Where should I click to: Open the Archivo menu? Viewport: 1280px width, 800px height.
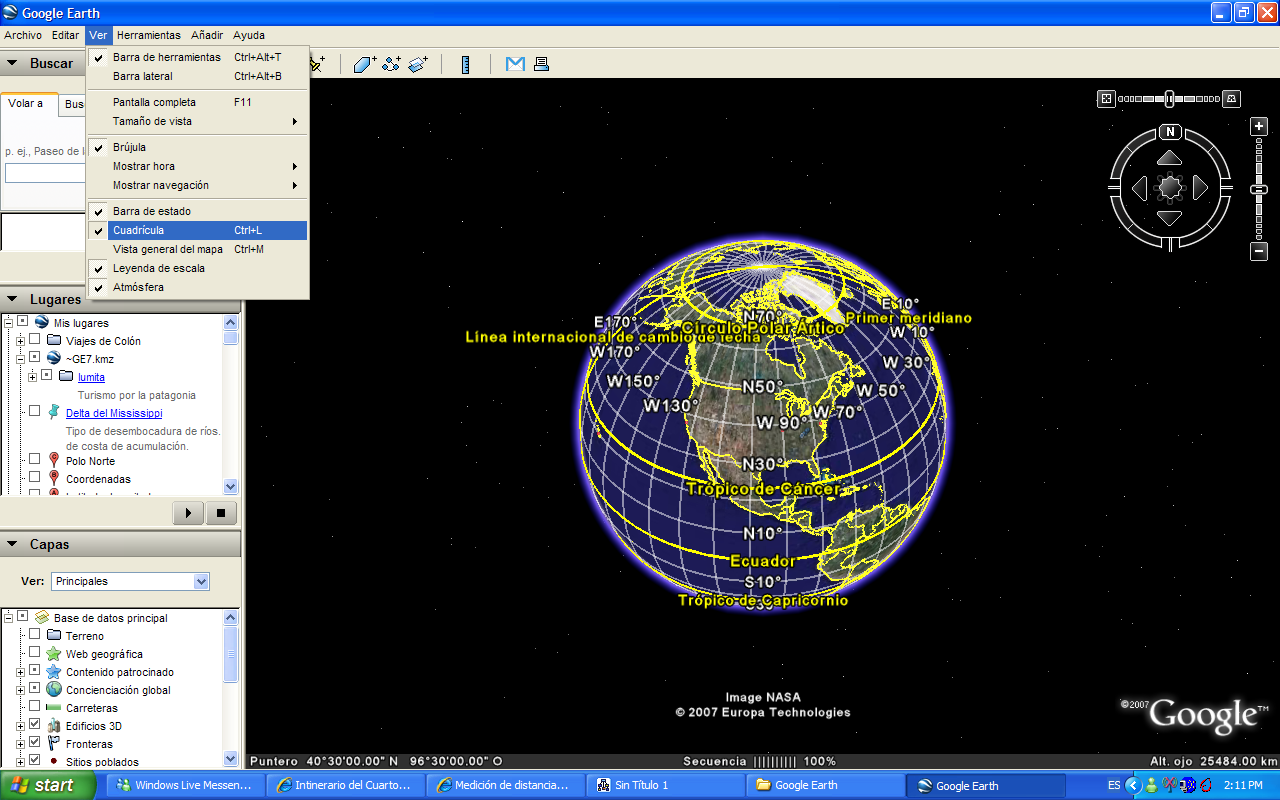click(23, 35)
